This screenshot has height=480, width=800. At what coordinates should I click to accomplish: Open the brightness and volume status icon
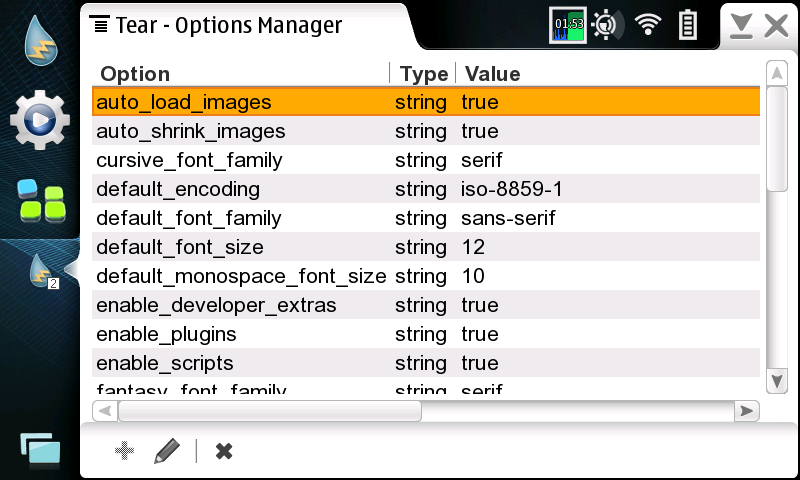click(607, 24)
